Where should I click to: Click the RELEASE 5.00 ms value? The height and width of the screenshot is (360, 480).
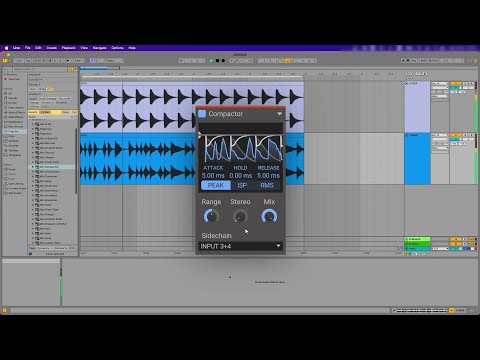point(268,175)
